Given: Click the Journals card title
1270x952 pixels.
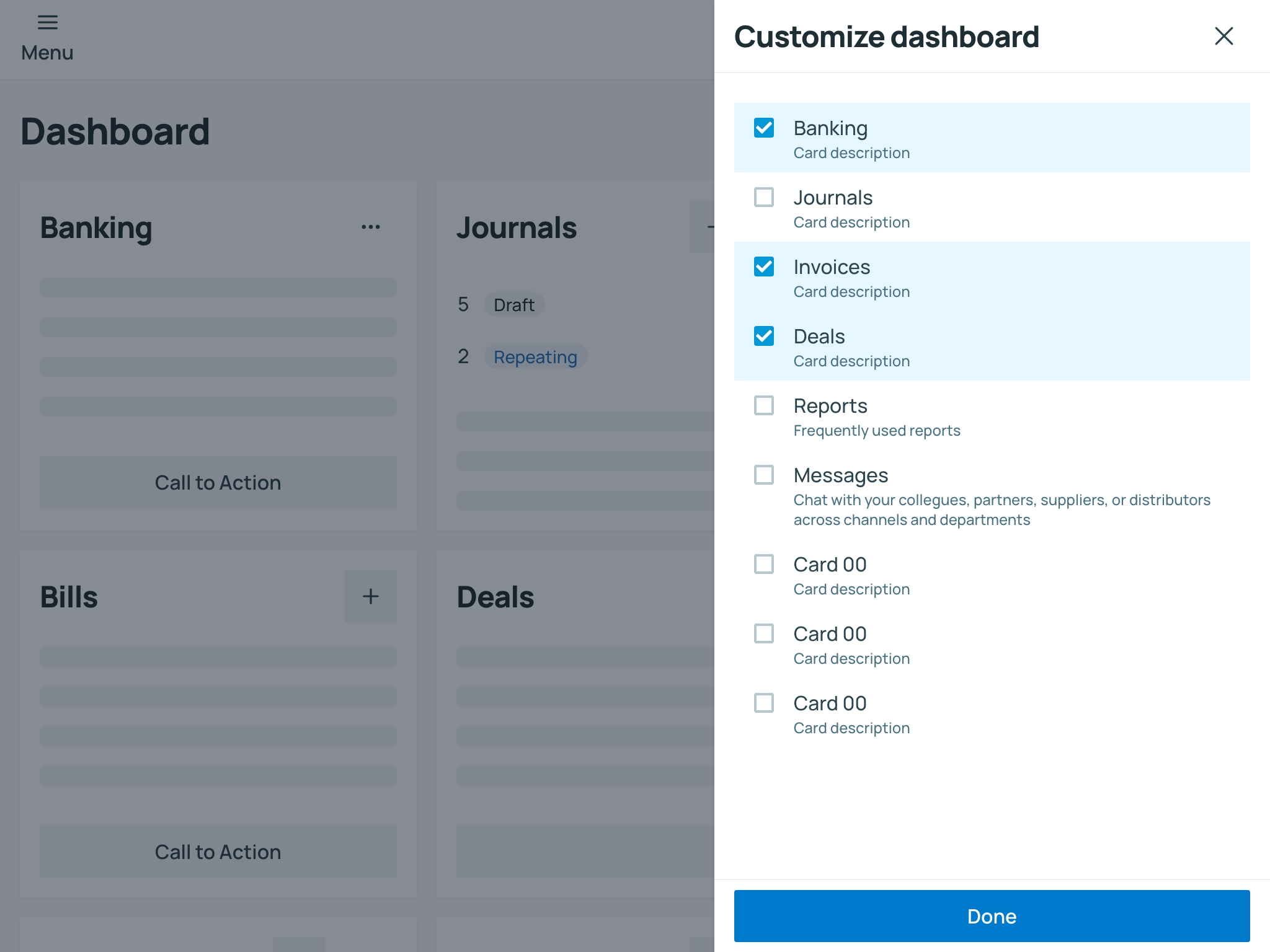Looking at the screenshot, I should (x=517, y=227).
